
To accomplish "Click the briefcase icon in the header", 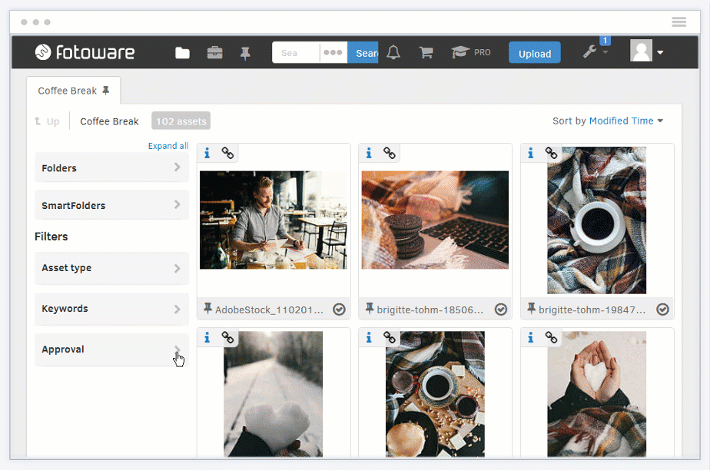I will pos(214,53).
